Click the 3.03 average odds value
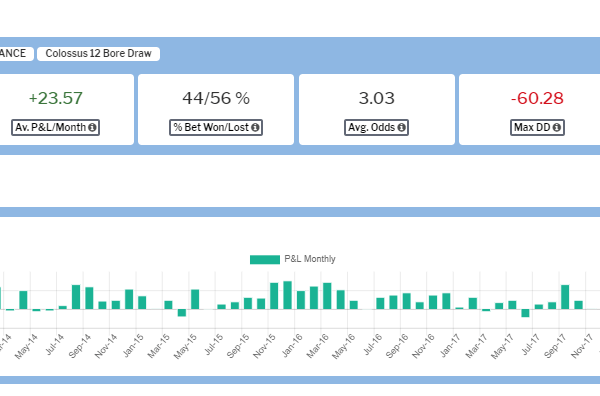This screenshot has width=600, height=396. click(x=377, y=98)
